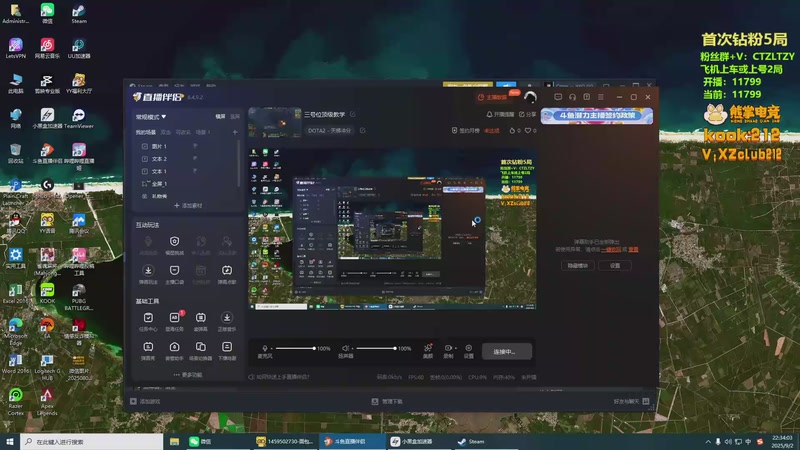The width and height of the screenshot is (800, 450).
Task: Click the speaker icon in audio bar
Action: pyautogui.click(x=345, y=348)
